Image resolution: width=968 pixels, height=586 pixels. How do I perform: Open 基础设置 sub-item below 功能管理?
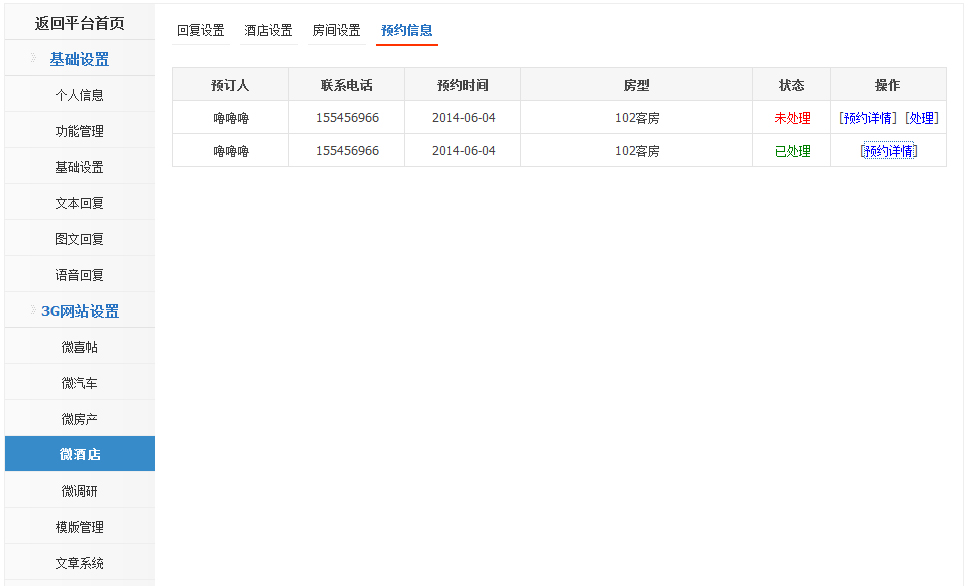(80, 167)
